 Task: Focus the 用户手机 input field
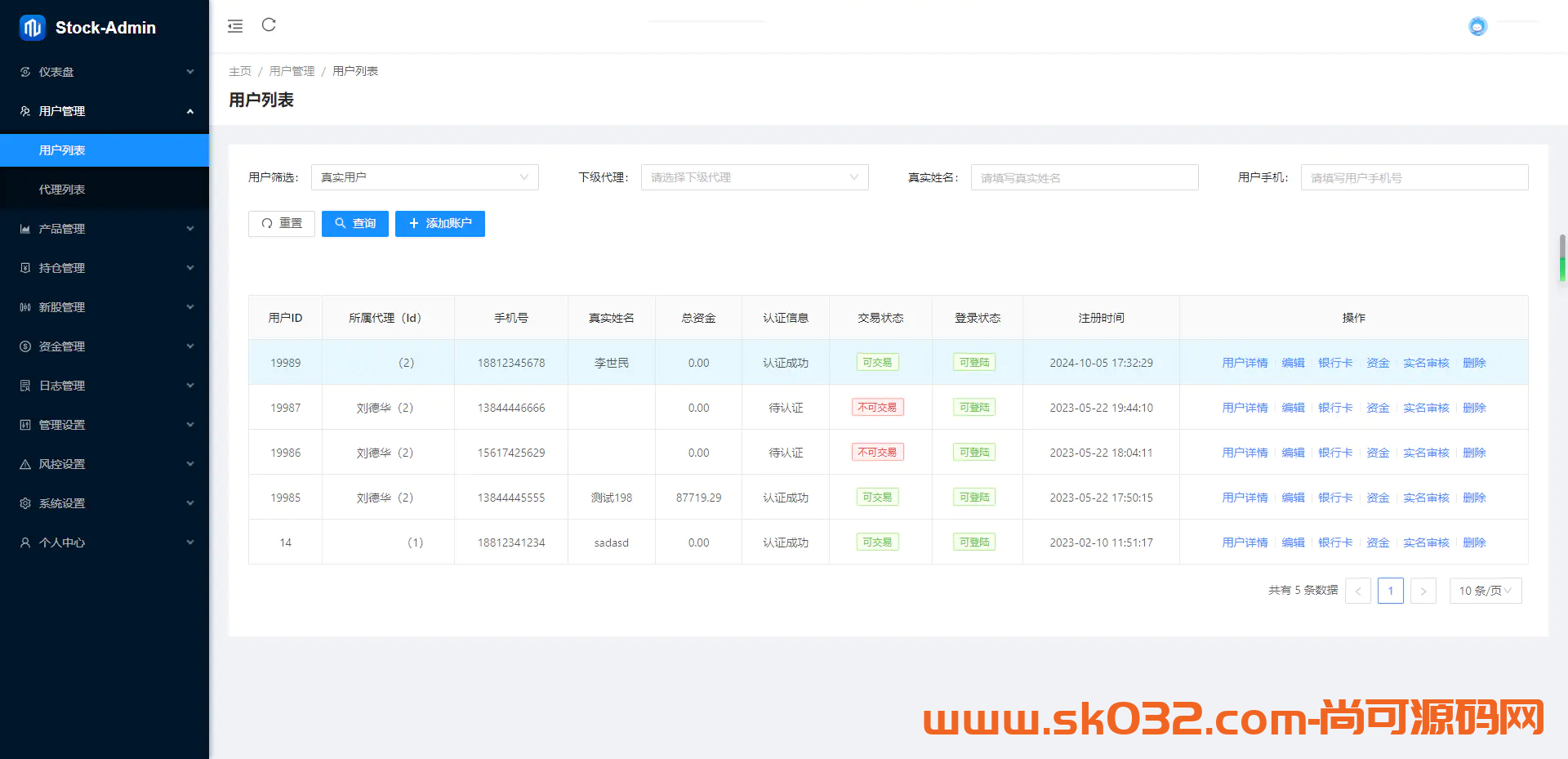[x=1414, y=177]
